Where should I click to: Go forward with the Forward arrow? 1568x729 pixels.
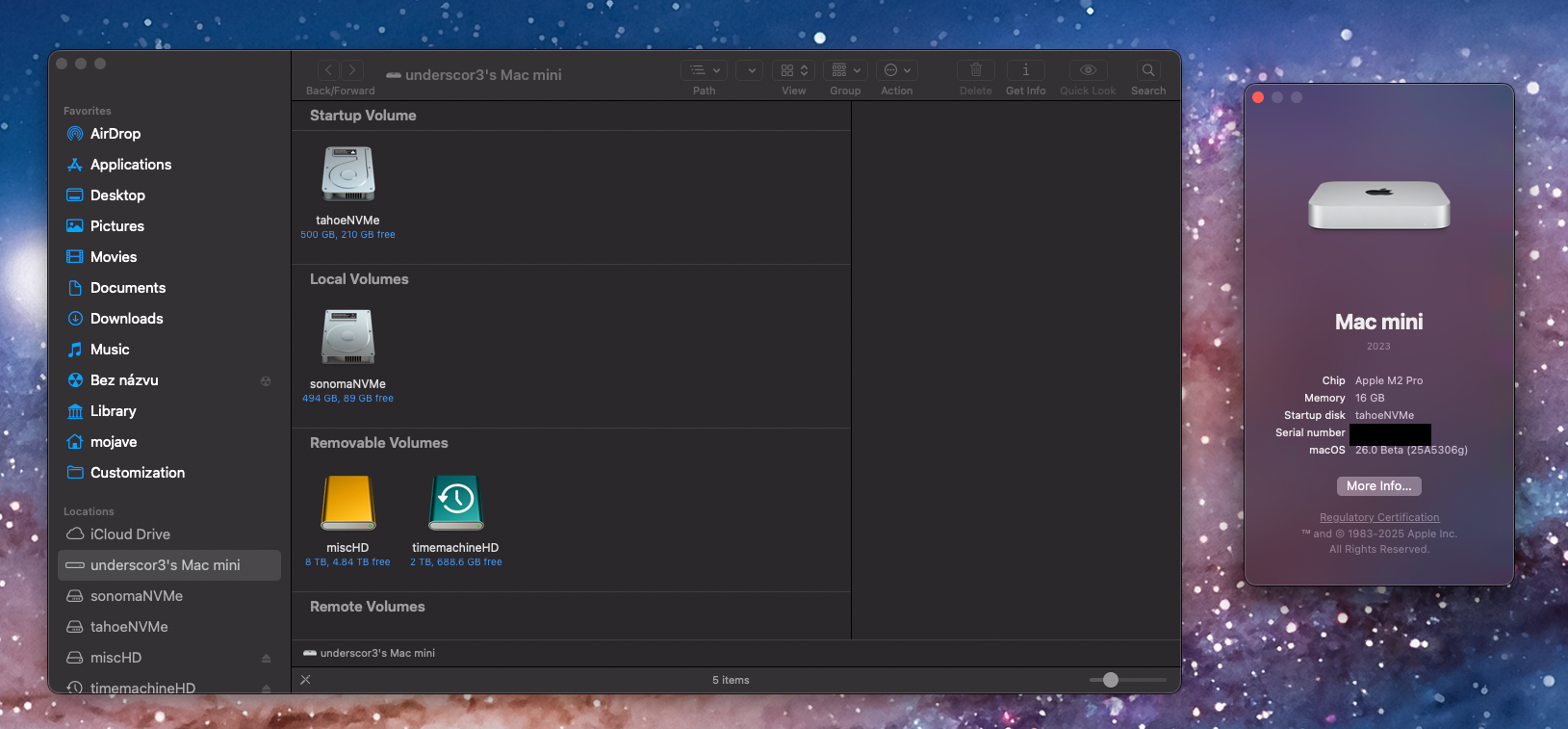click(352, 70)
